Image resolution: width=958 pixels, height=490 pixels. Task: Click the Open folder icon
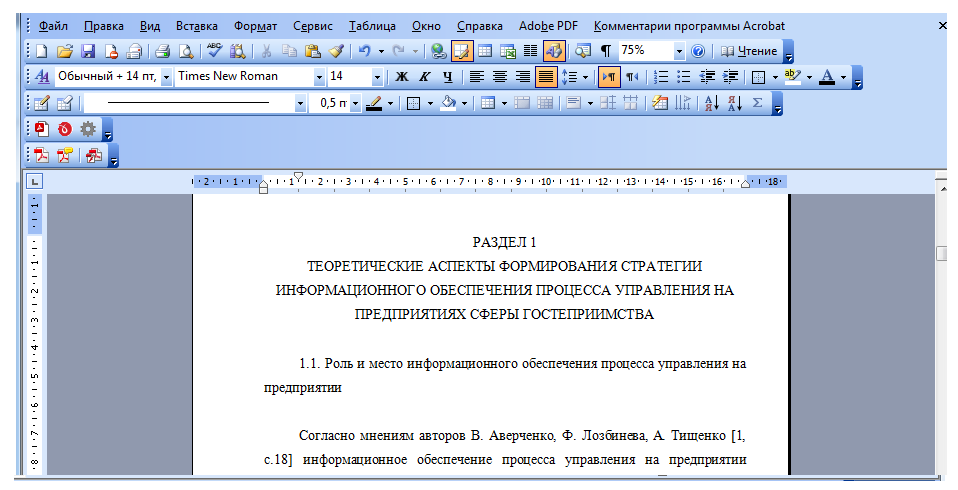[x=65, y=51]
